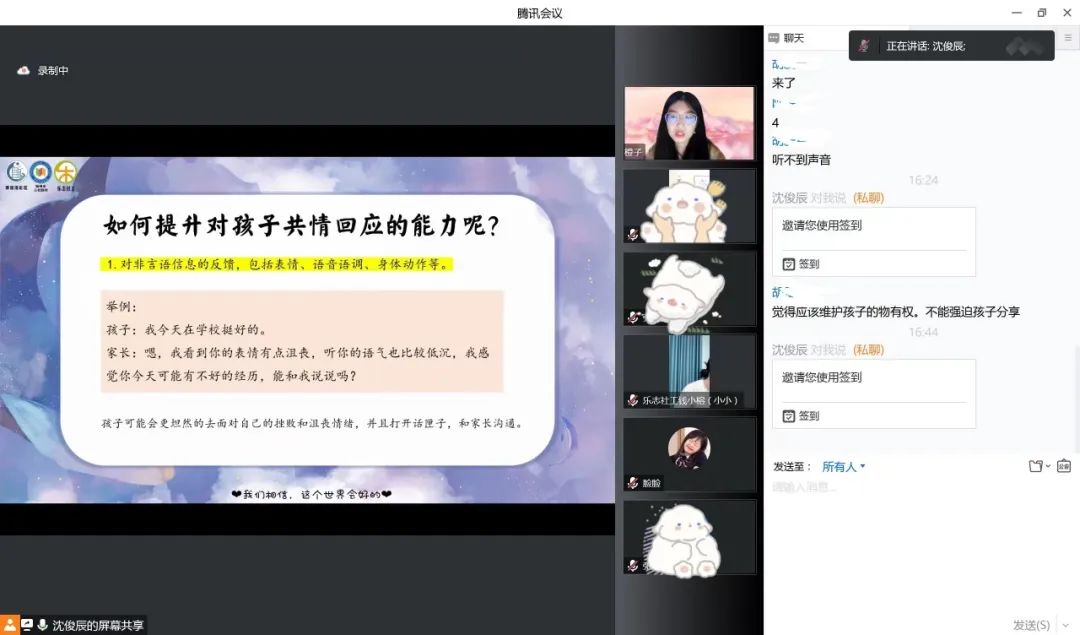Screen dimensions: 1080x635
Task: Restore down the 腾讯会议 window
Action: (1041, 12)
